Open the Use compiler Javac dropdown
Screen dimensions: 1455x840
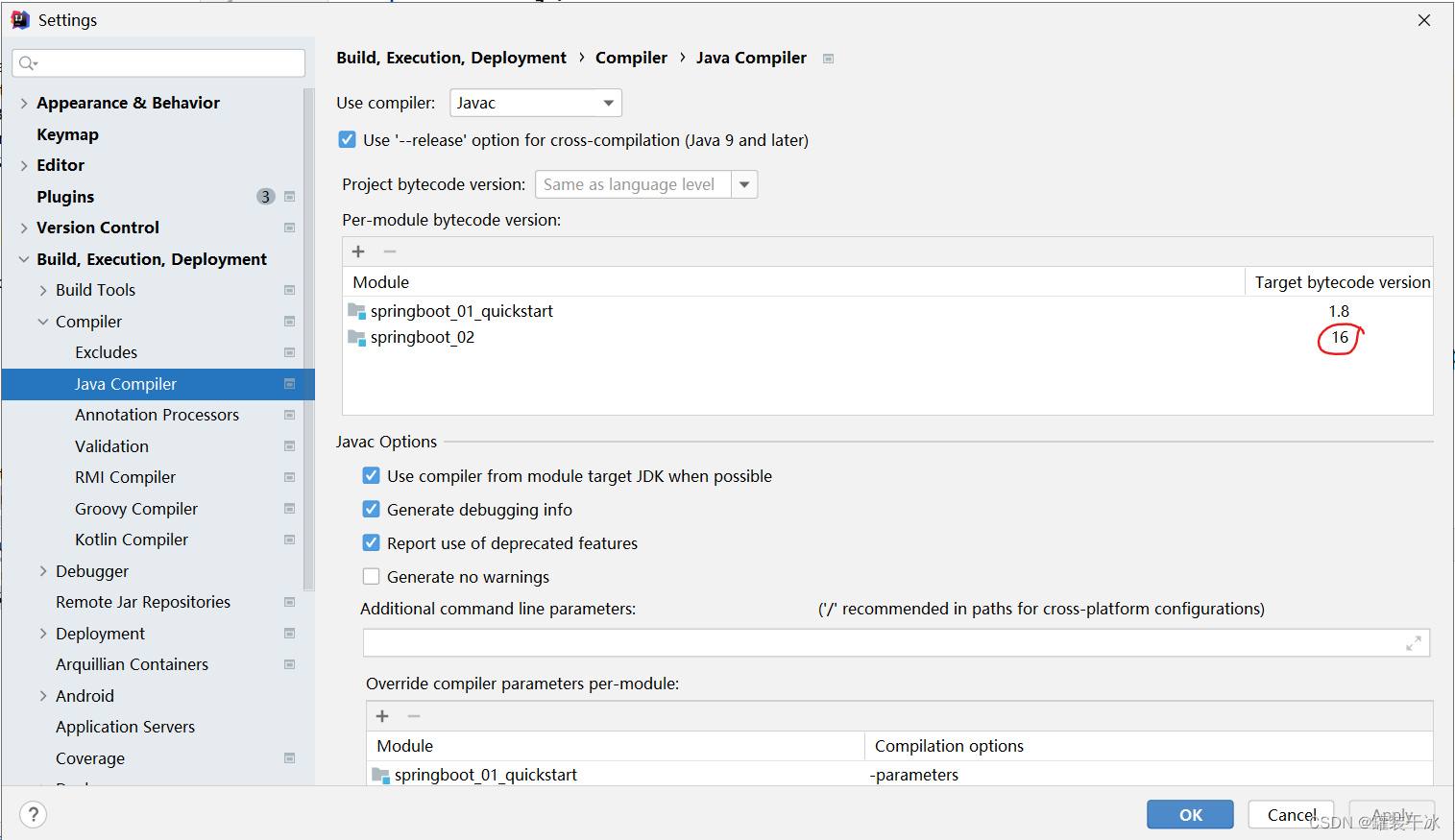point(535,103)
